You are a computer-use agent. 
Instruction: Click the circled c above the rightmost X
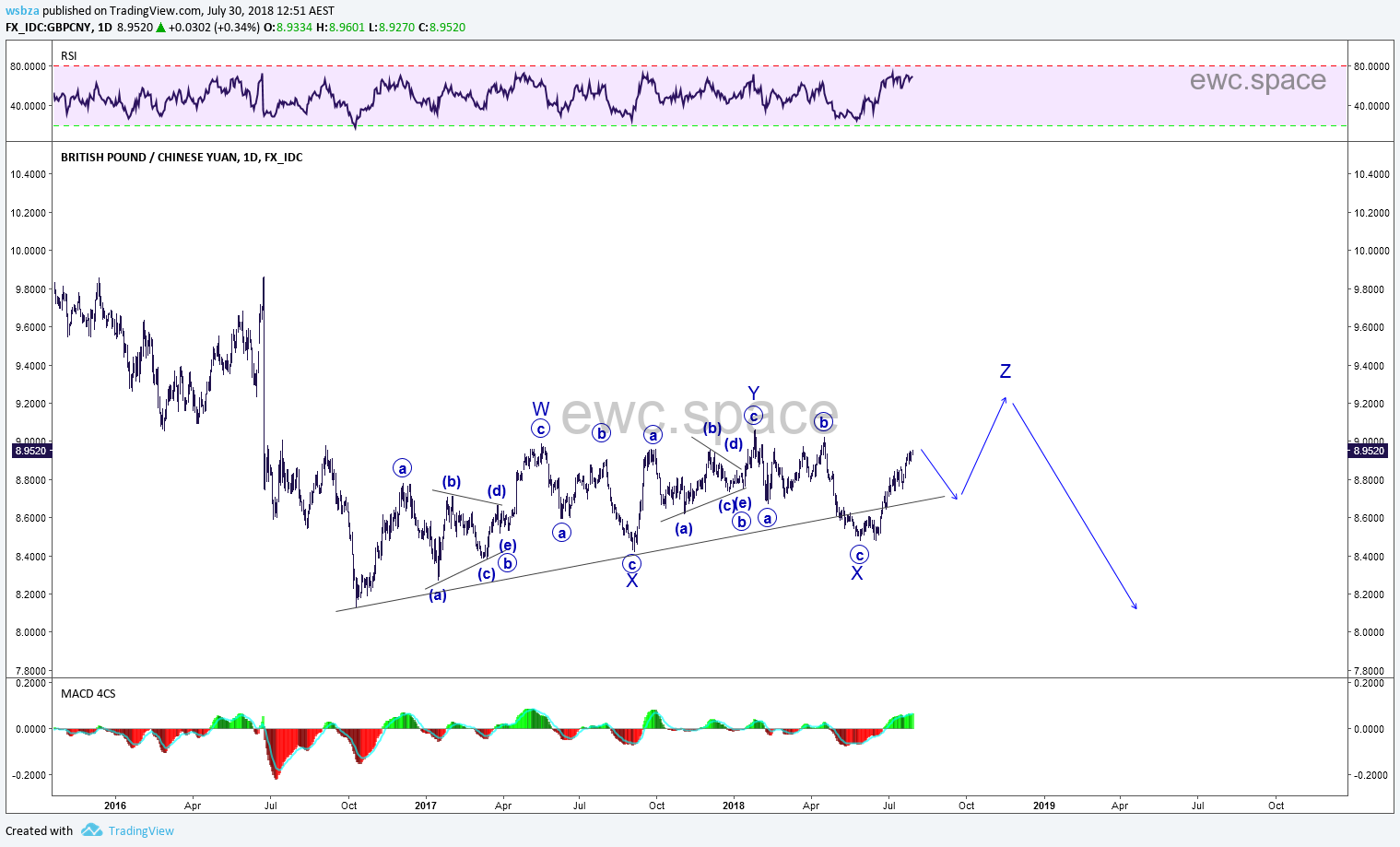(859, 555)
